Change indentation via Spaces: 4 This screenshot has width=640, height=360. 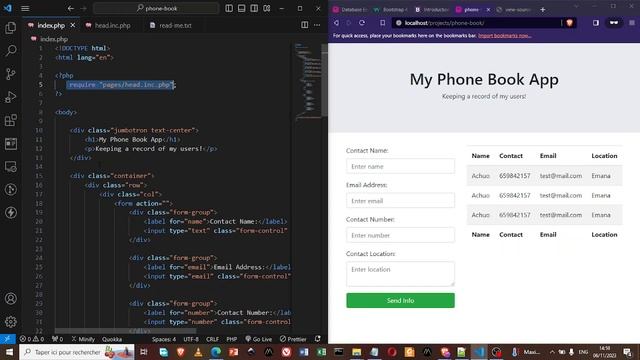pos(164,339)
